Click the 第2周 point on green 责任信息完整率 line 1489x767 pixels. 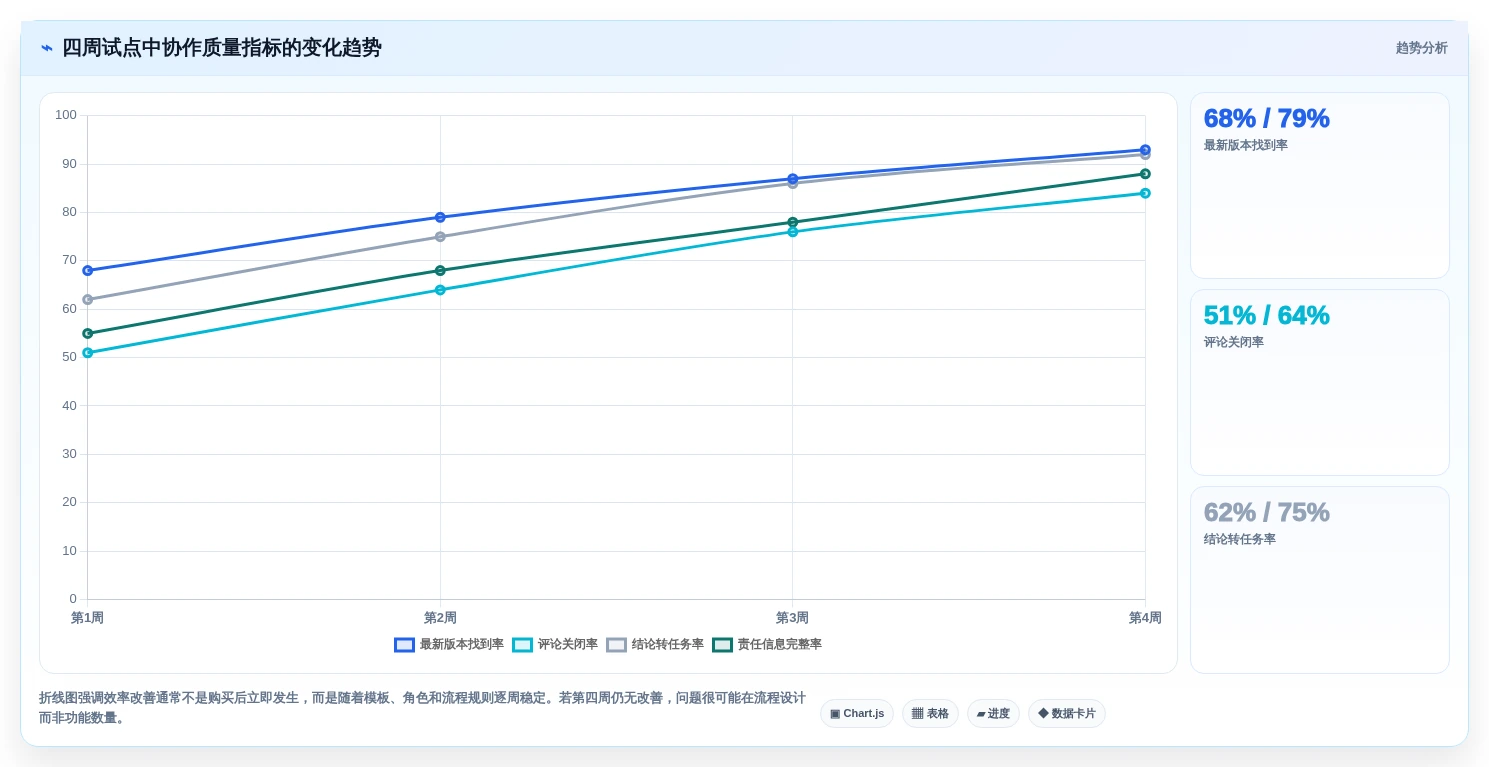(x=440, y=271)
